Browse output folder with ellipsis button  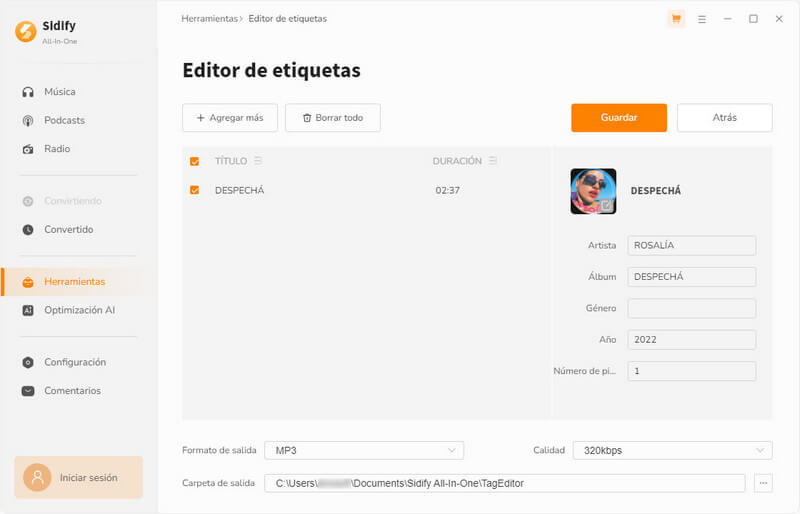[763, 483]
